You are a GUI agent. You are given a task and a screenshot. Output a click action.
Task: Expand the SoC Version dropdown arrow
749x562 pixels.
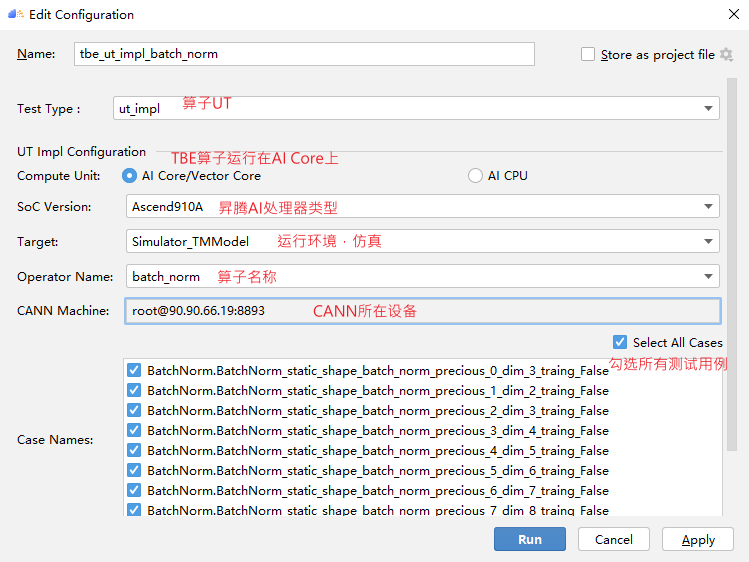[x=708, y=206]
